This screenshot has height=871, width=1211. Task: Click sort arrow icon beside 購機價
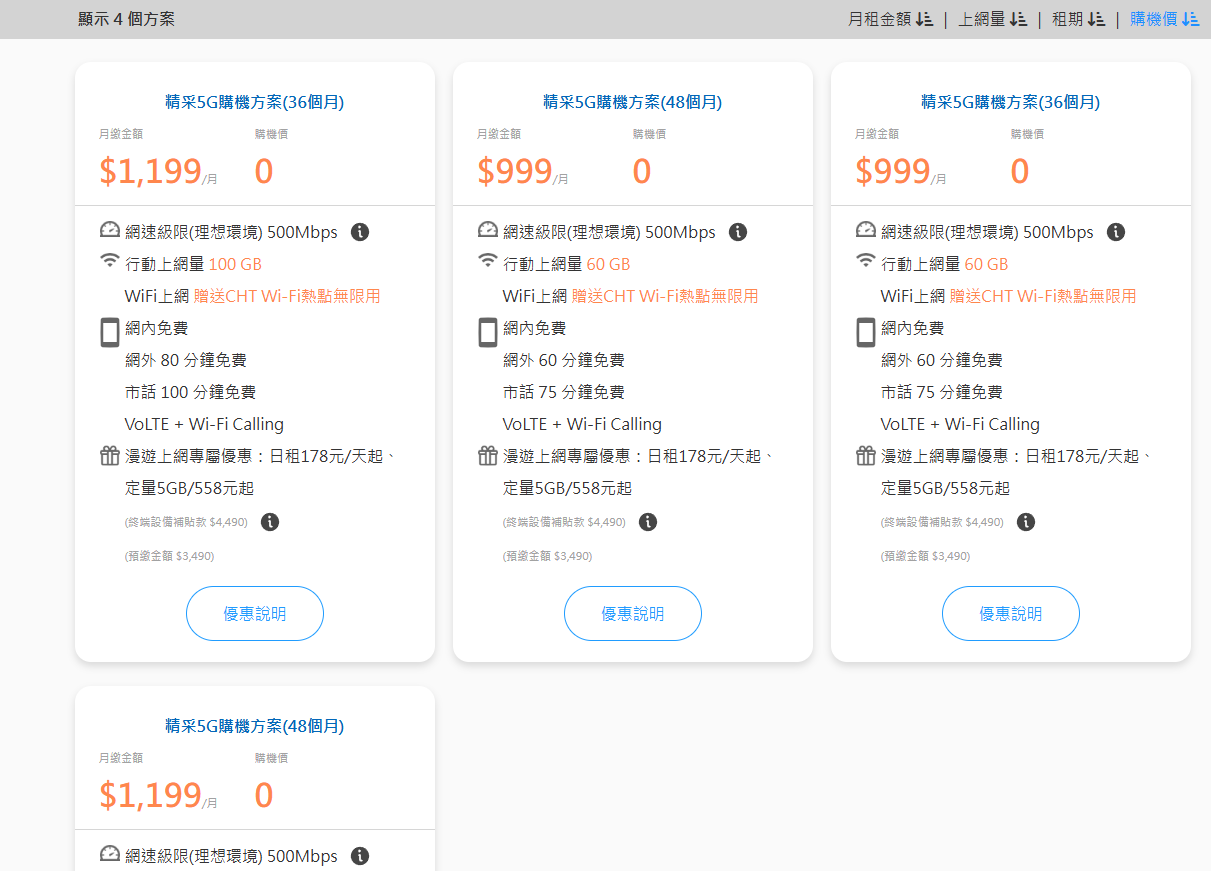coord(1190,19)
